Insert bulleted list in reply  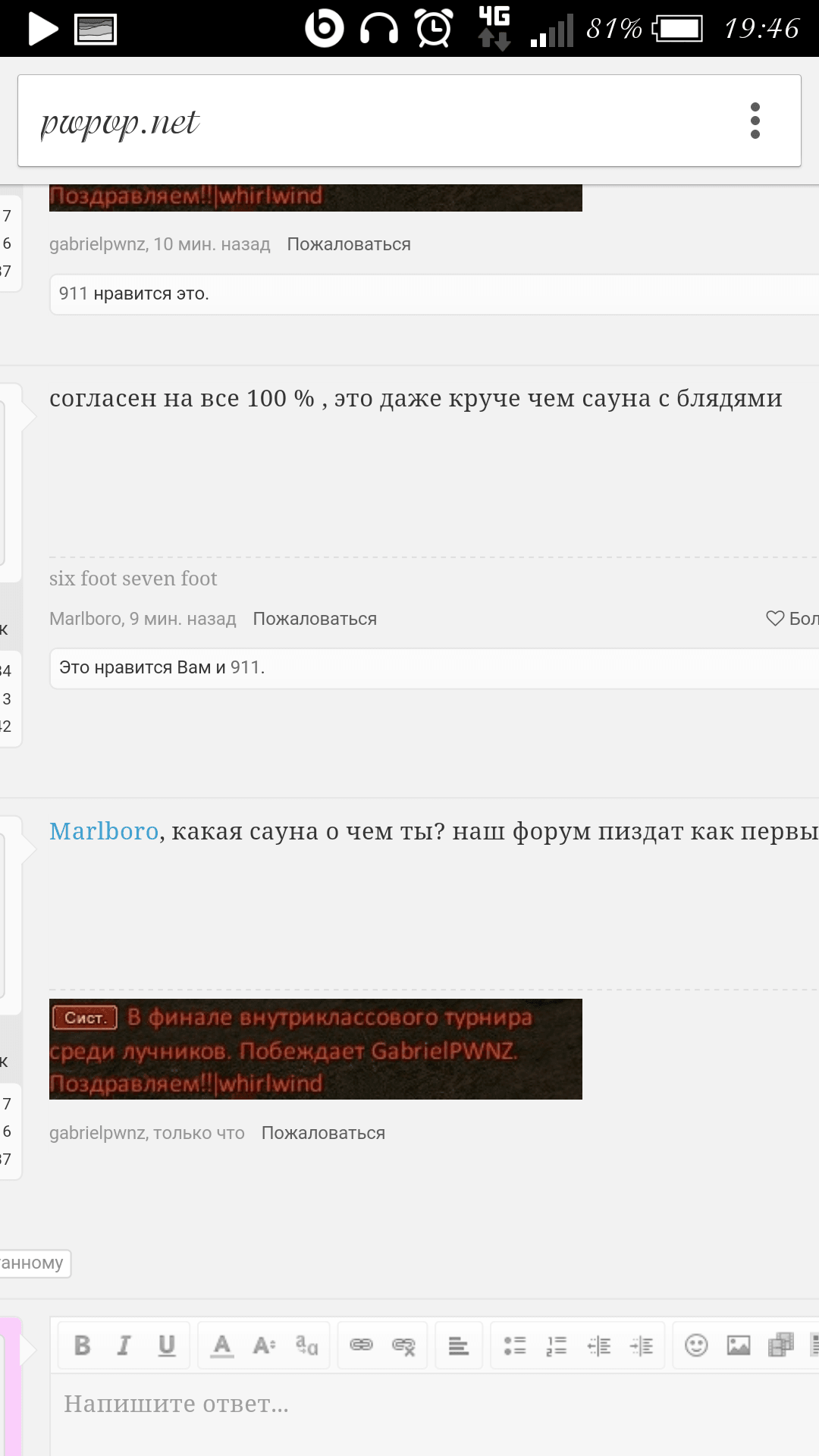515,1346
